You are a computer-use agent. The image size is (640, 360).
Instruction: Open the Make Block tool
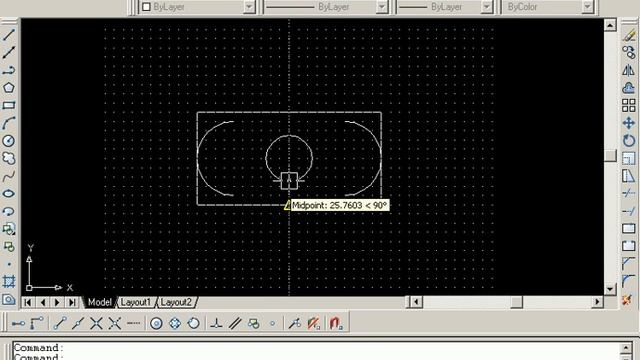pyautogui.click(x=9, y=247)
